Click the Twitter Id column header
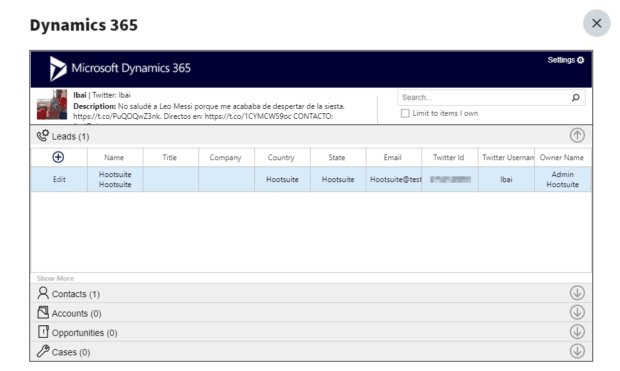Screen dimensions: 620x371 449,157
